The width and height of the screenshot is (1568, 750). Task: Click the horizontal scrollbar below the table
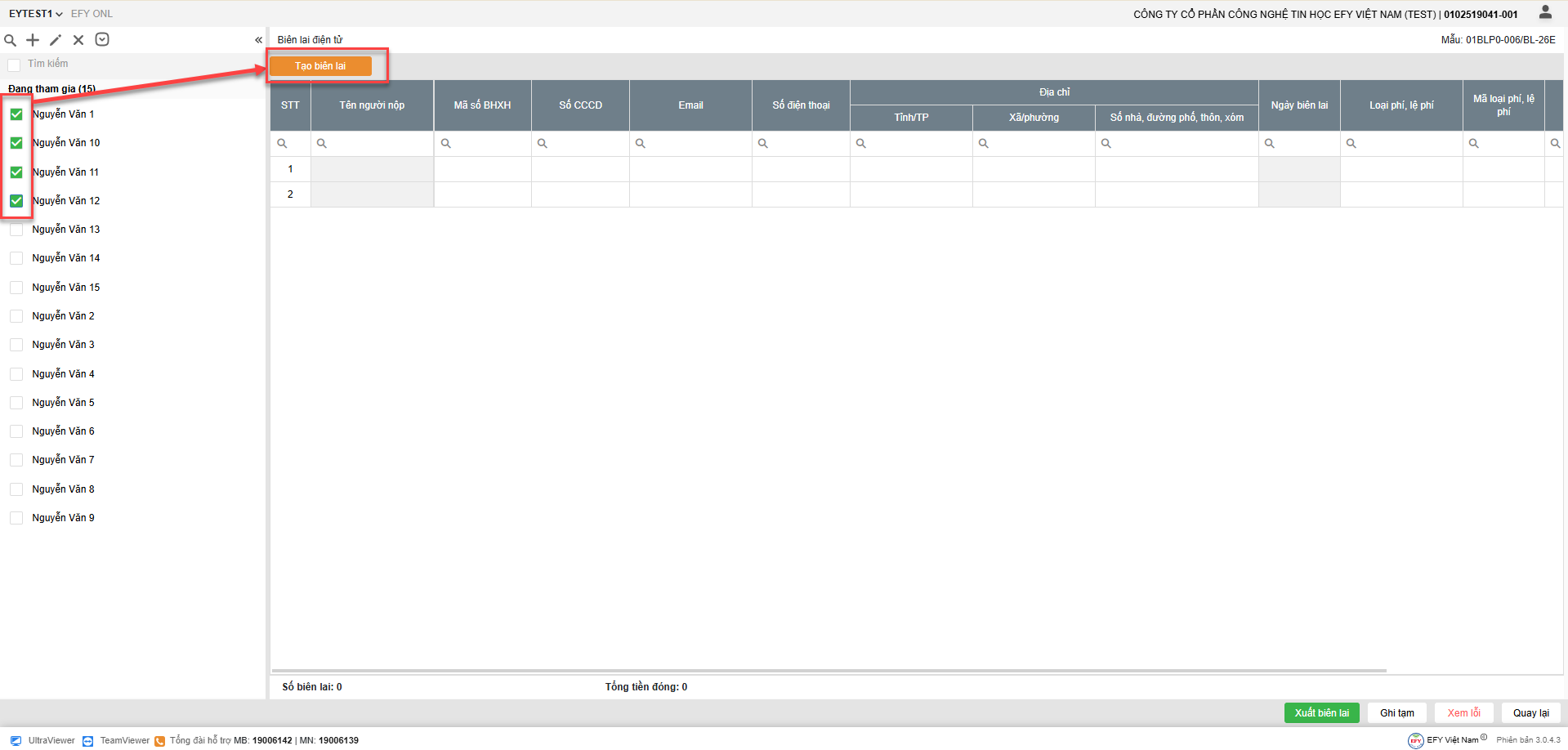(829, 671)
